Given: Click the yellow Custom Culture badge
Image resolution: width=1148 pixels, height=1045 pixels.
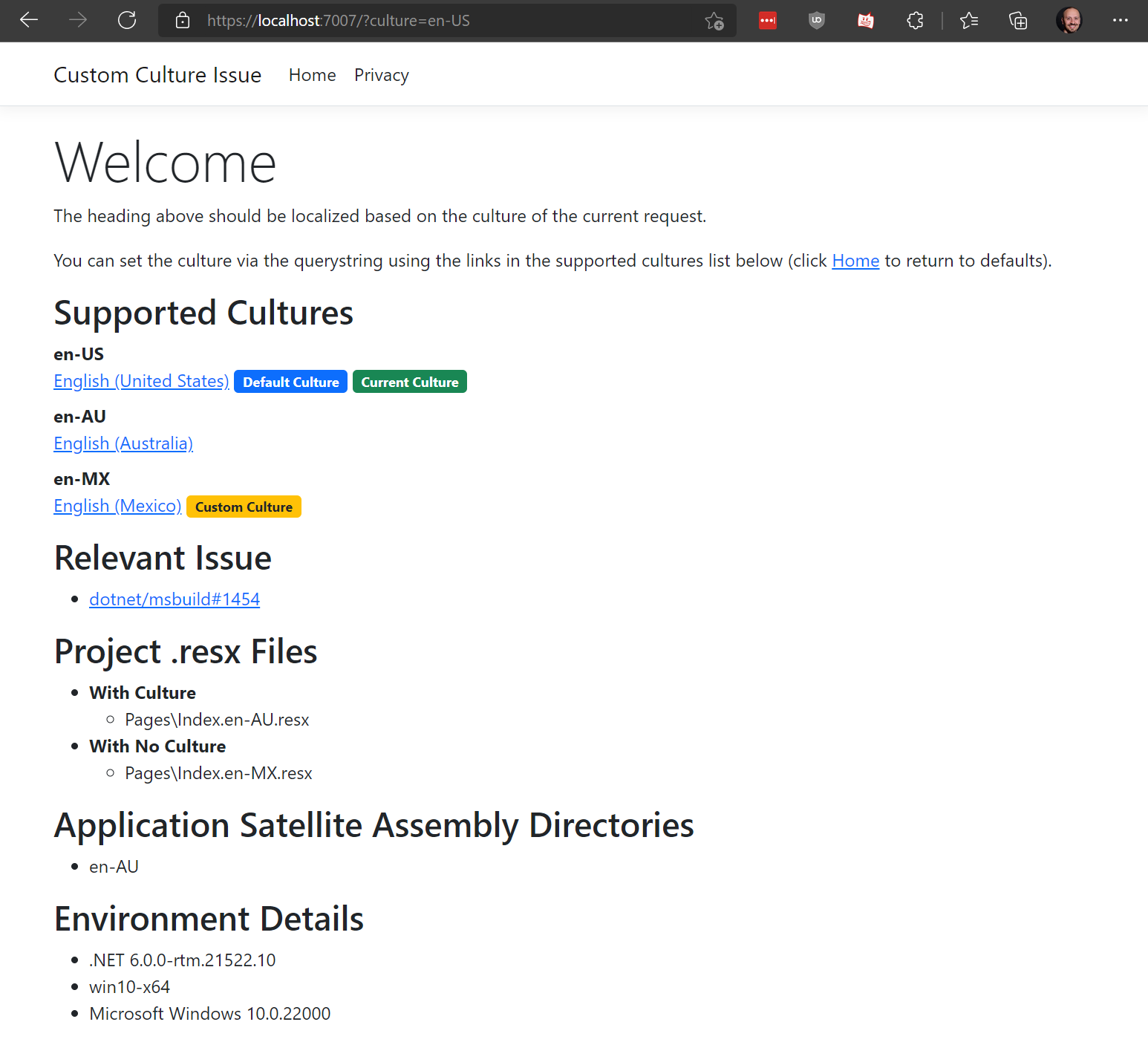Looking at the screenshot, I should tap(244, 507).
